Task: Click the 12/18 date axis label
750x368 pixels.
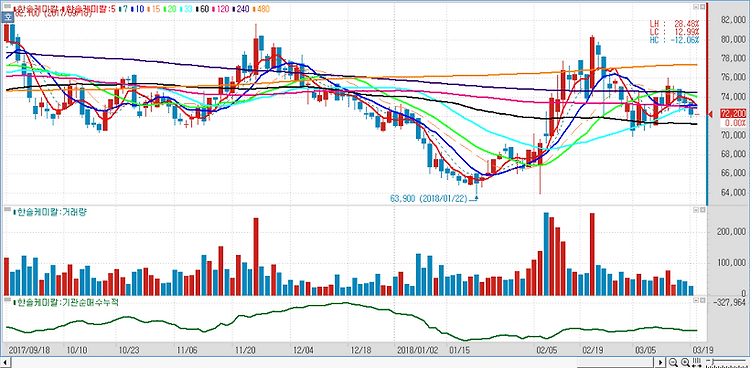Action: point(360,350)
